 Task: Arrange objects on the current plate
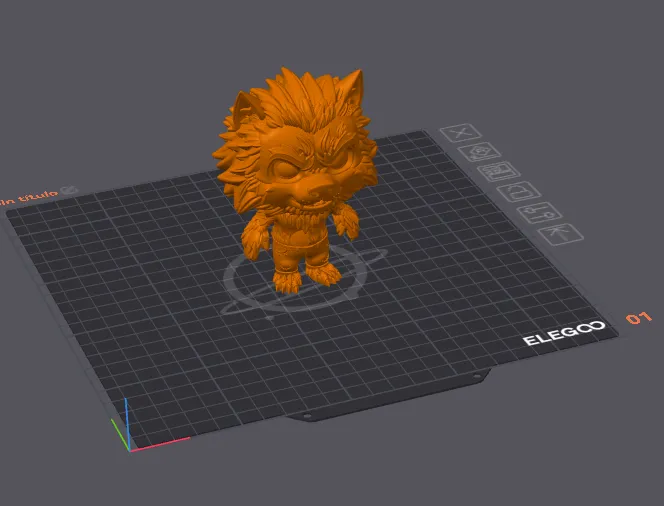499,171
